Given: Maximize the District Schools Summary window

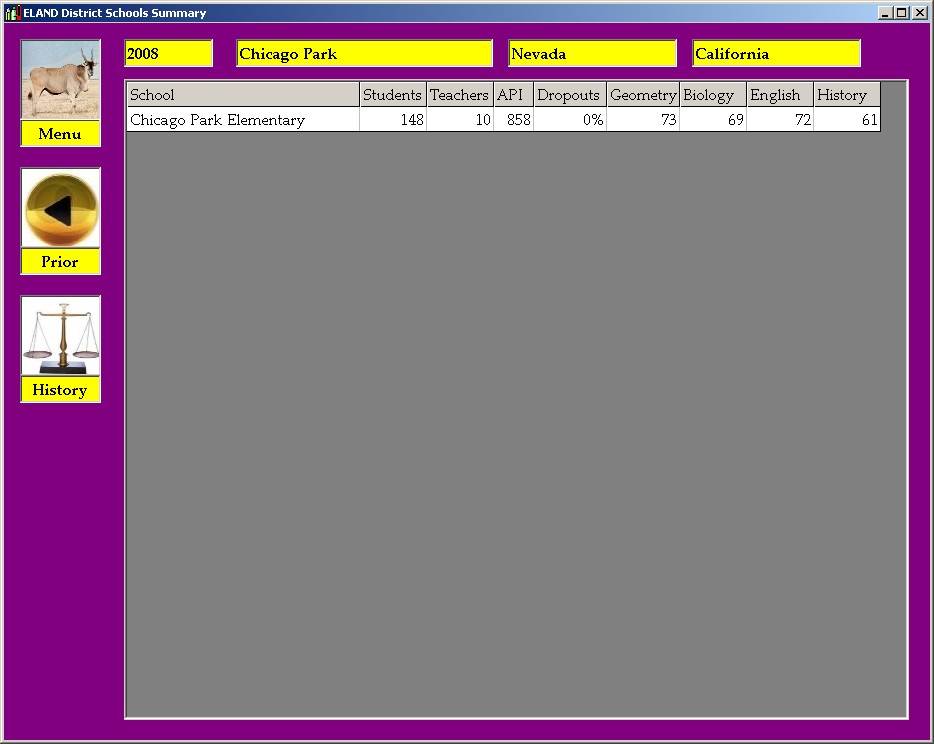Looking at the screenshot, I should click(x=901, y=13).
